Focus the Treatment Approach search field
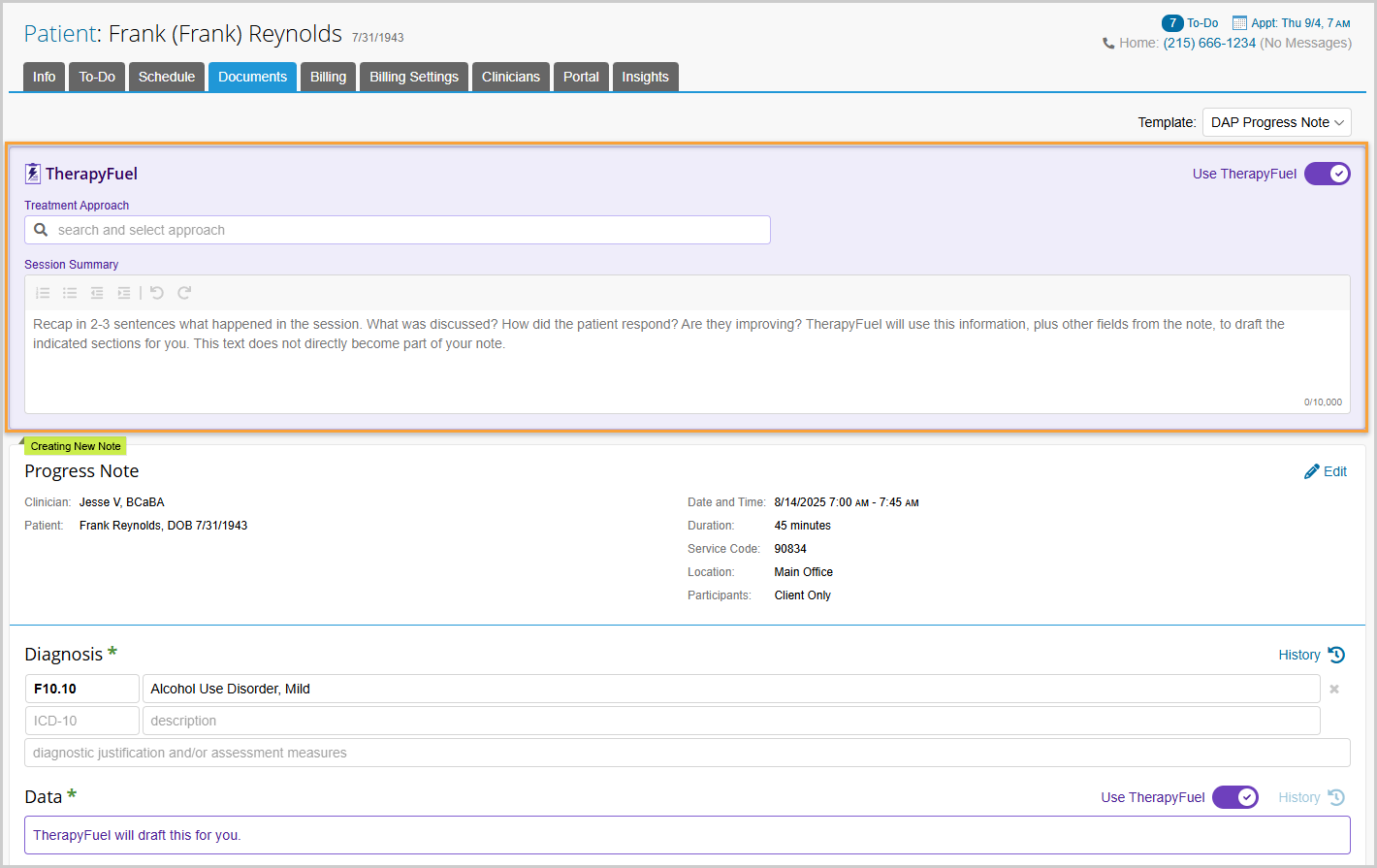Screen dimensions: 1377x868 tap(398, 230)
